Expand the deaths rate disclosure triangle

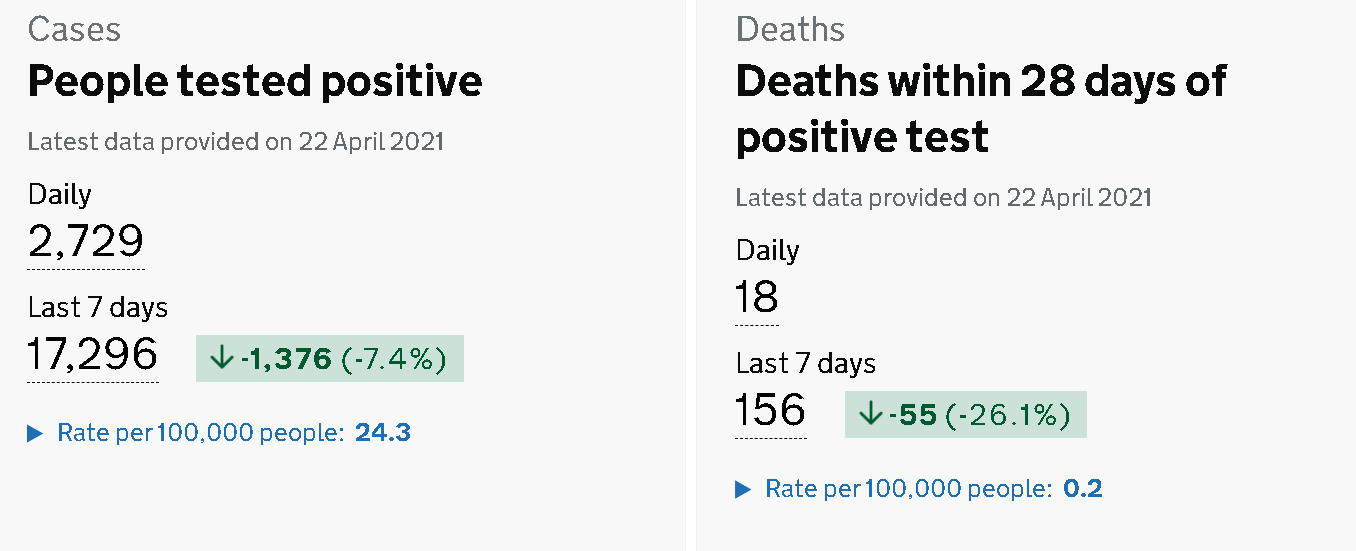point(743,489)
